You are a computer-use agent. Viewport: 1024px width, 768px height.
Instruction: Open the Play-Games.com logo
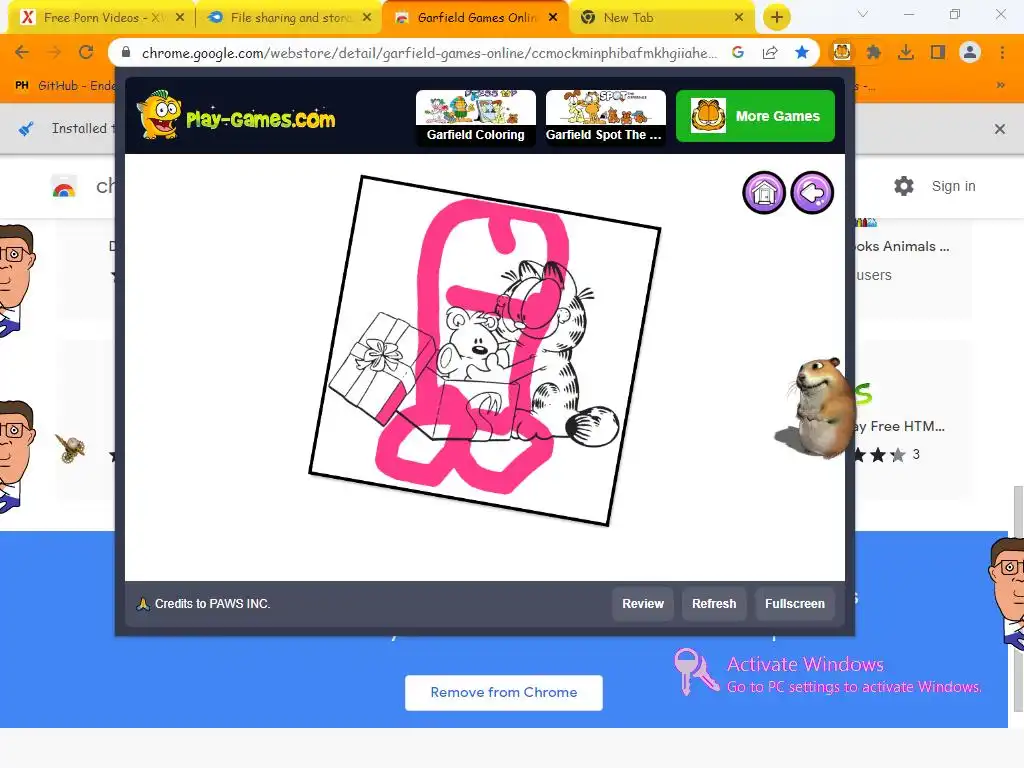point(236,116)
